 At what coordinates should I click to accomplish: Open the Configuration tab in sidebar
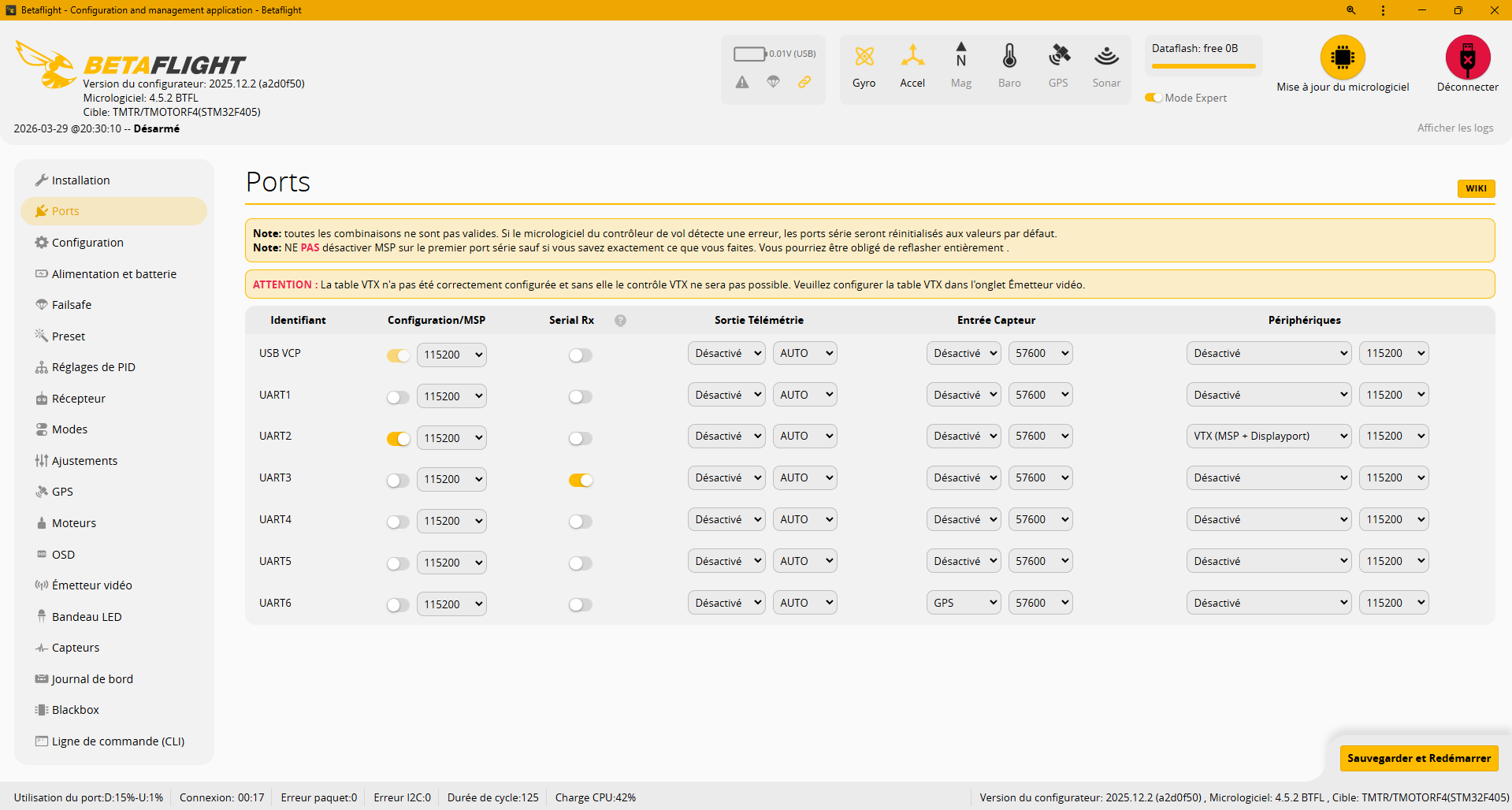[x=87, y=243]
